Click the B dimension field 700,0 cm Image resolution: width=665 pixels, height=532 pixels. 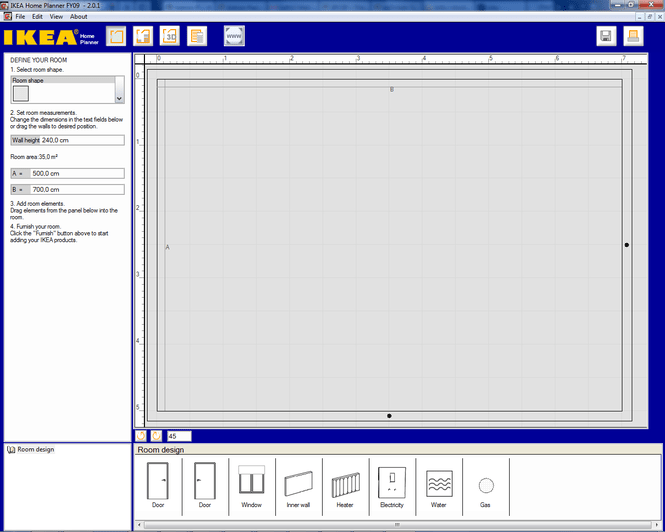coord(67,189)
